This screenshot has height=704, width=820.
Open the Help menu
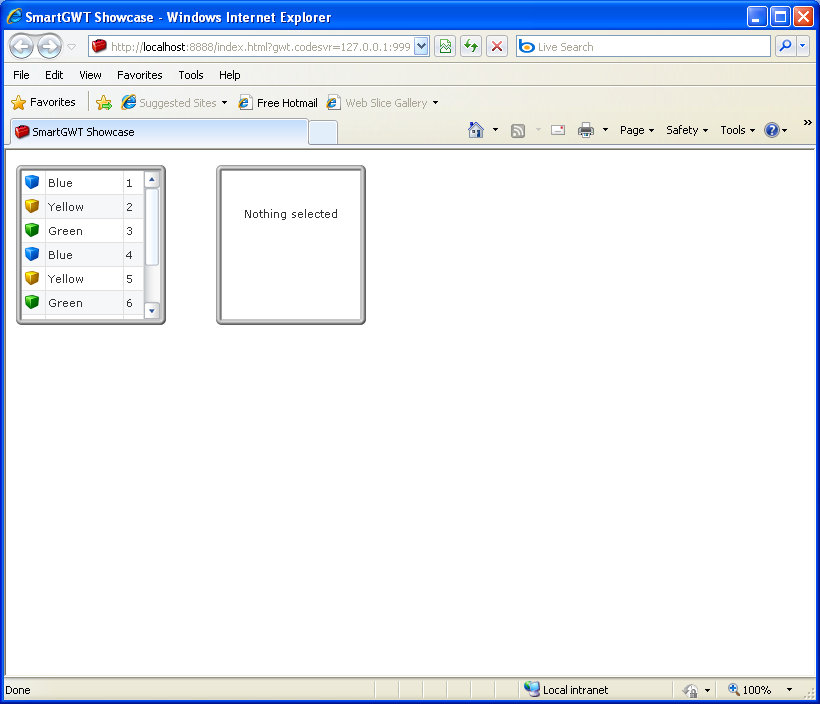pos(230,75)
